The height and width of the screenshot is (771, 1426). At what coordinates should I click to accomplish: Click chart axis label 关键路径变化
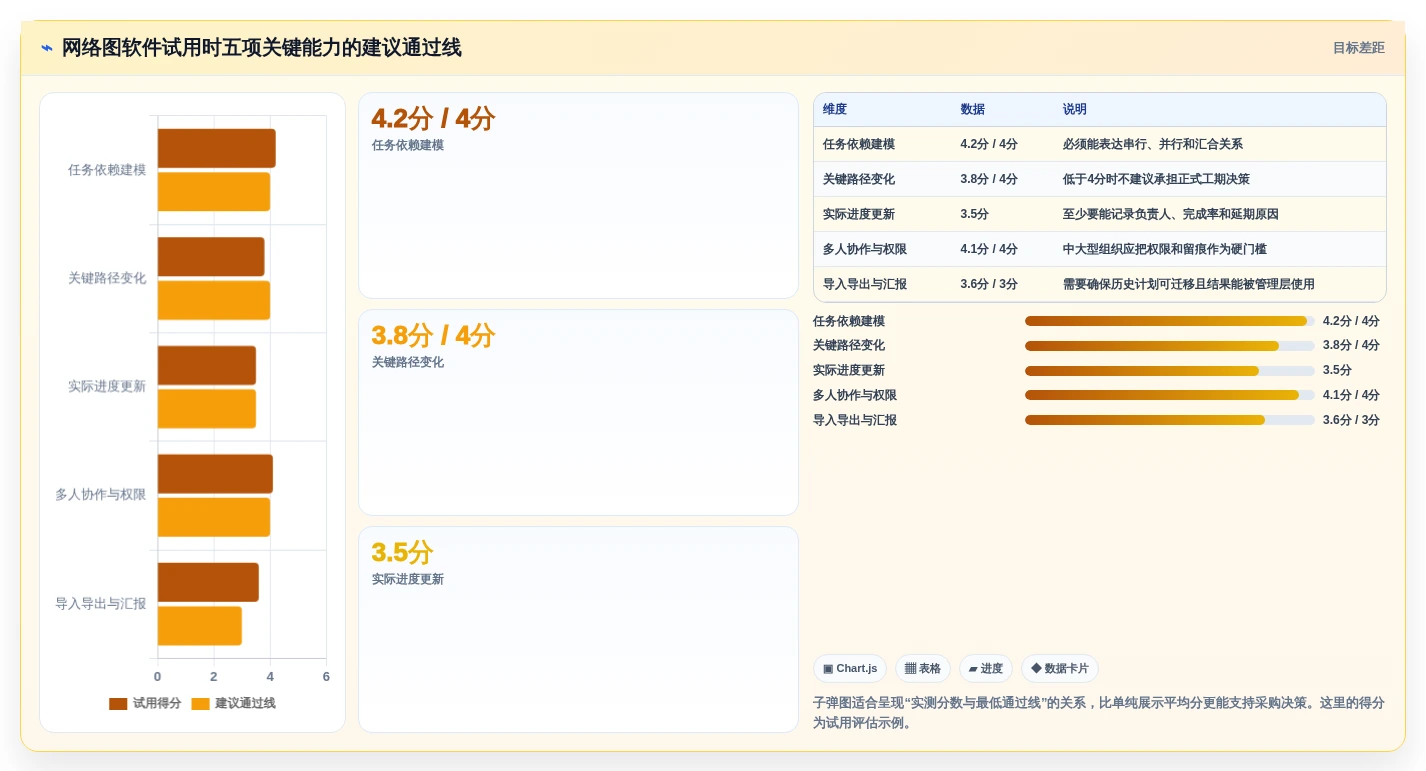click(x=107, y=278)
